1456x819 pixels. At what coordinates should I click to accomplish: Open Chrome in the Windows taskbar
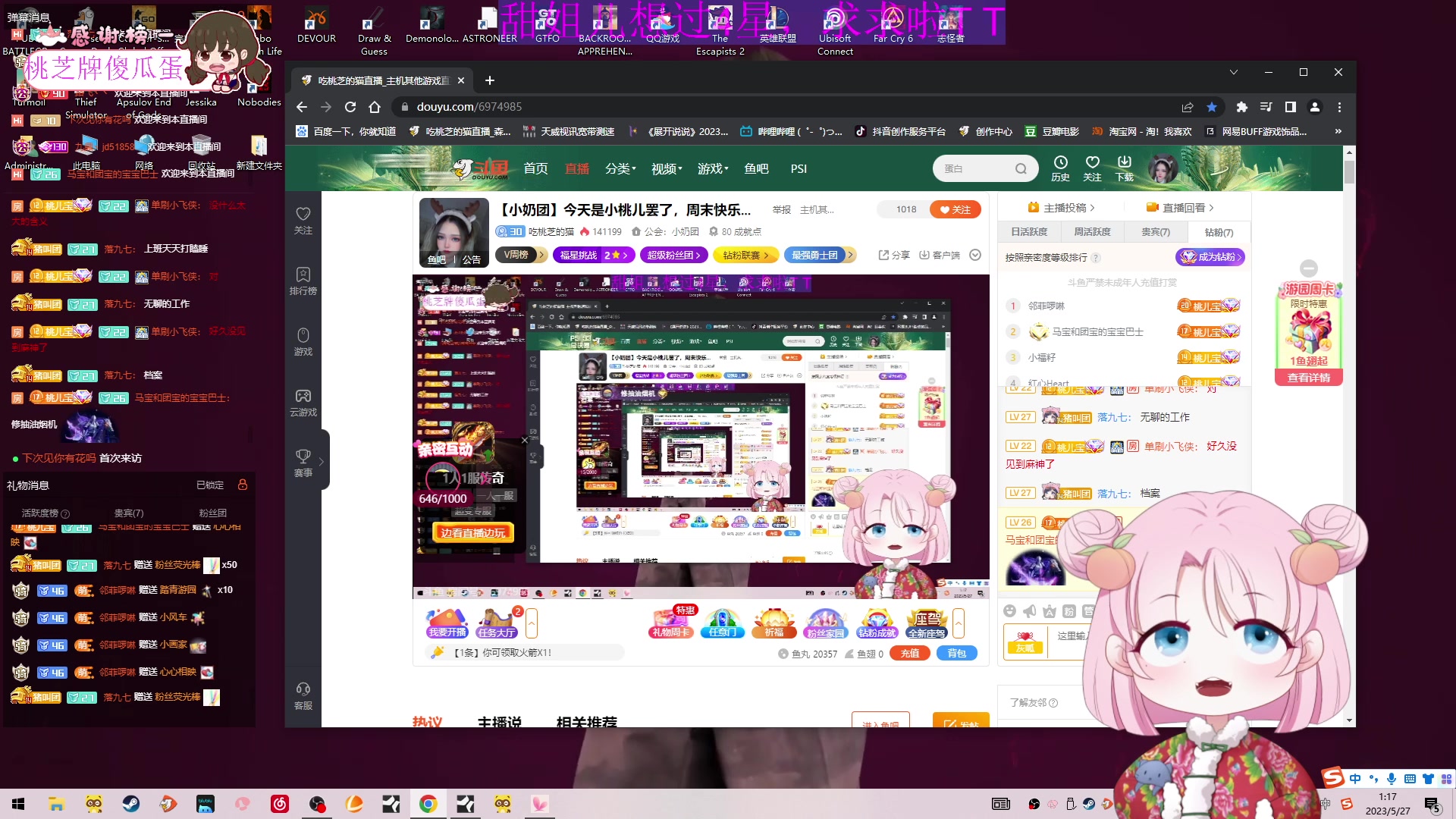[x=428, y=804]
